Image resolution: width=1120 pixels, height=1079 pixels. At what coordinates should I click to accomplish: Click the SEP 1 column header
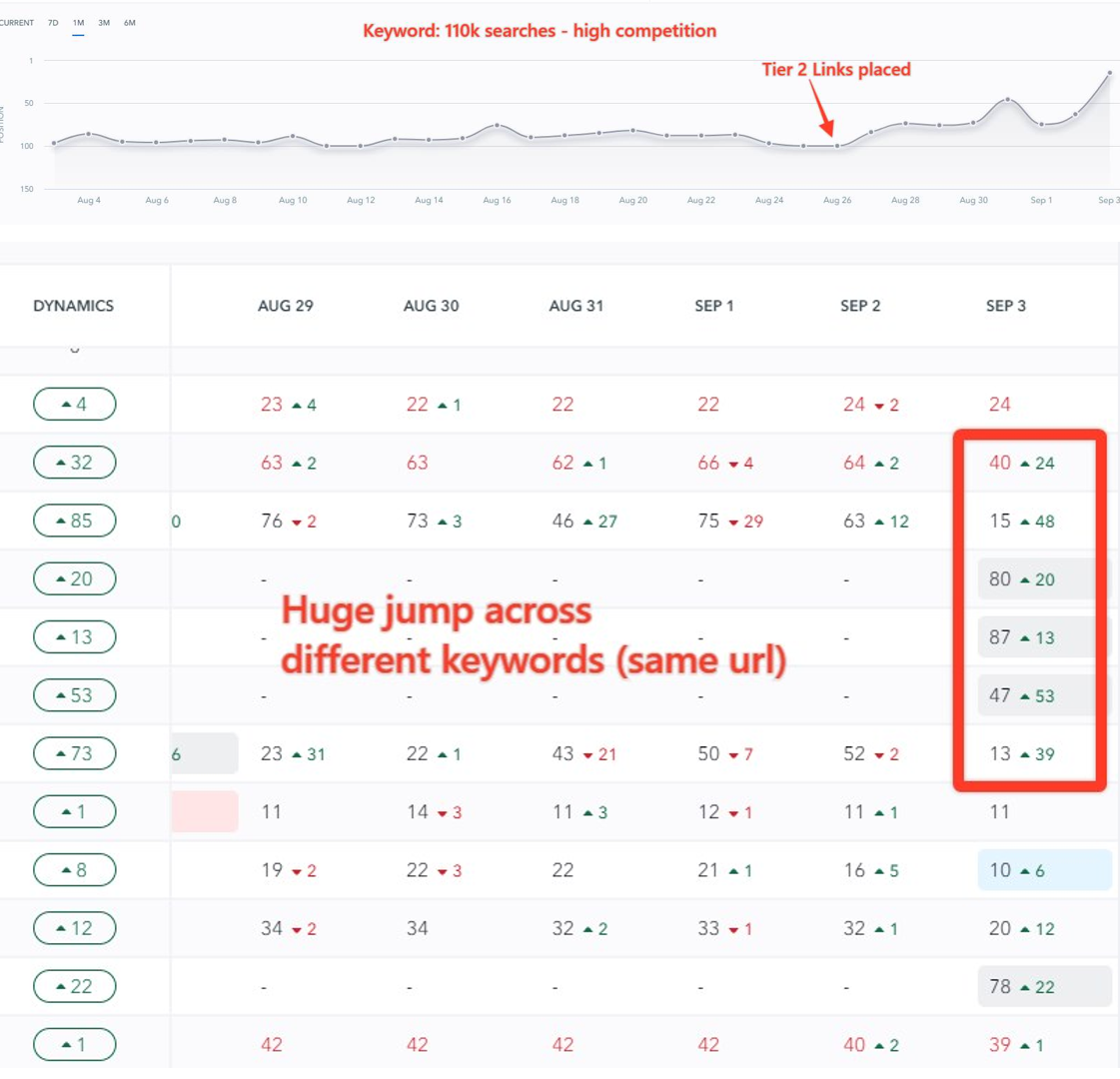(x=714, y=306)
